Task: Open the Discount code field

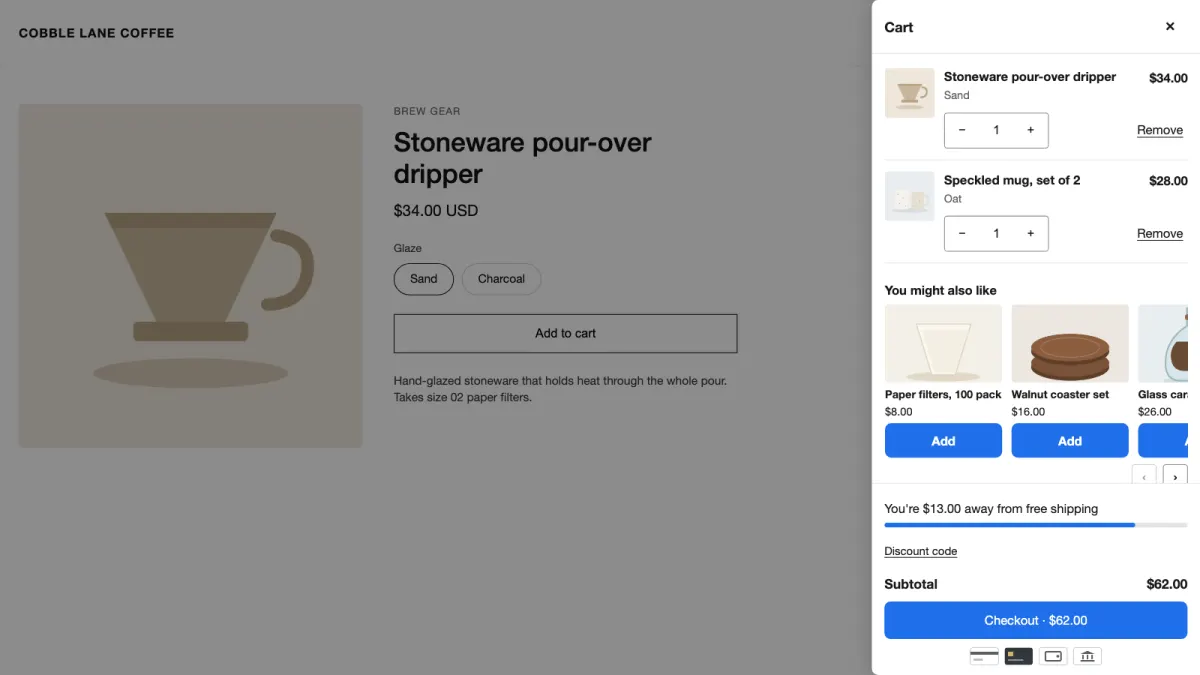Action: 920,551
